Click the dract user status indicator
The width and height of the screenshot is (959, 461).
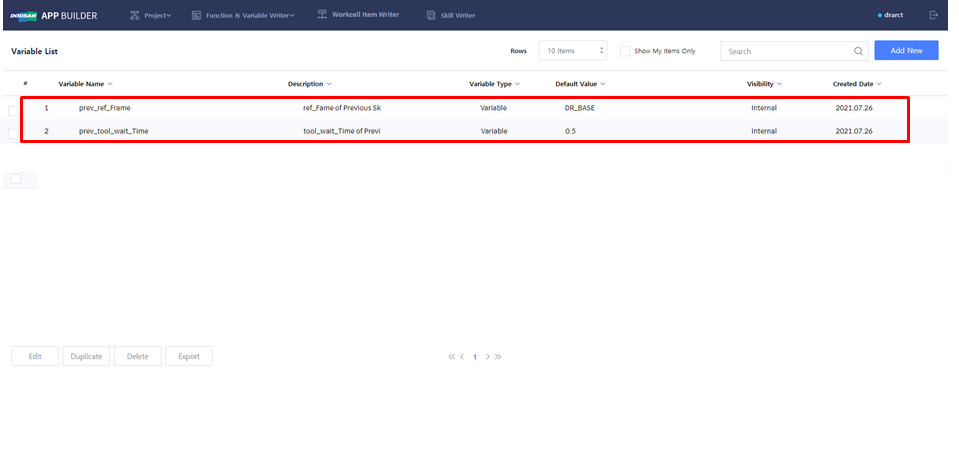[x=889, y=15]
